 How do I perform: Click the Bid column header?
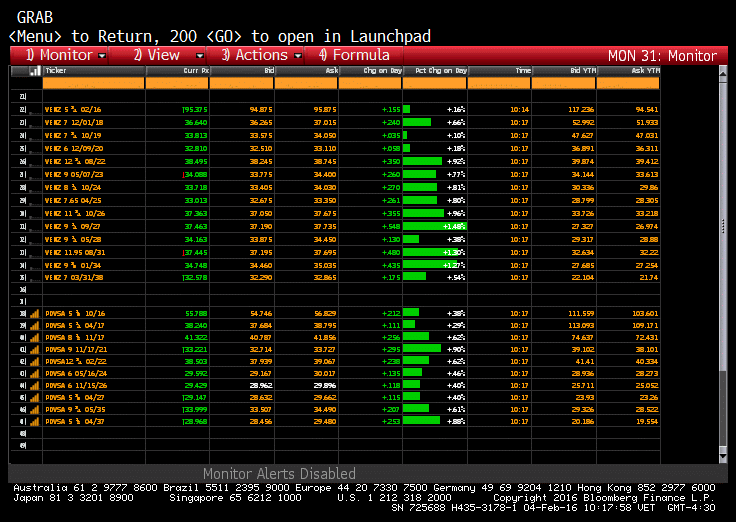click(242, 71)
